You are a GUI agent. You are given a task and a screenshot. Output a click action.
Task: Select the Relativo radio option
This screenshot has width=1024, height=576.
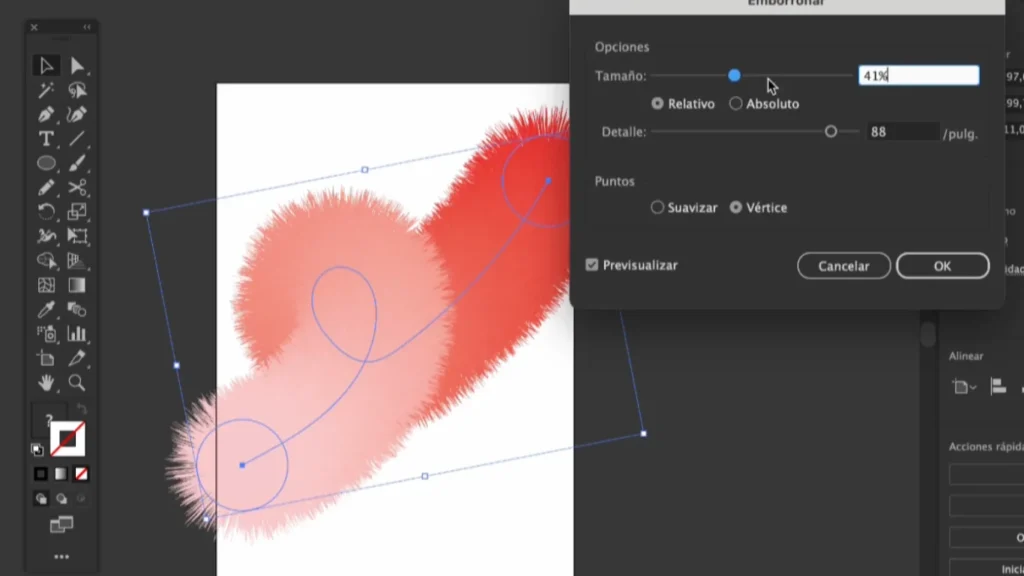(x=657, y=103)
